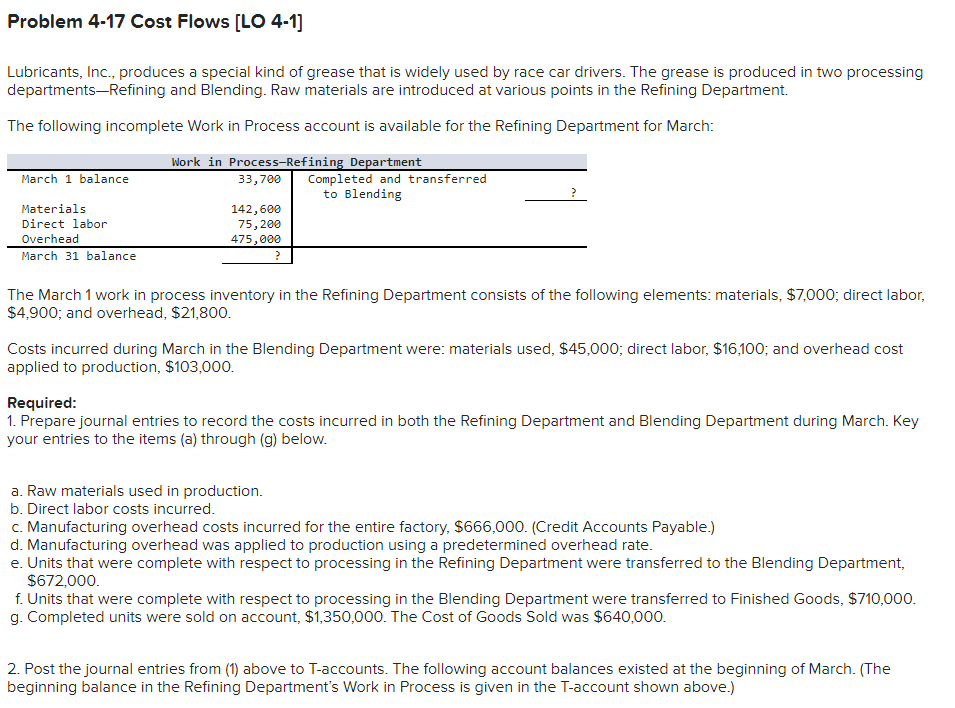Image resolution: width=955 pixels, height=708 pixels.
Task: Click item g. about Cost of Goods Sold
Action: coord(338,617)
